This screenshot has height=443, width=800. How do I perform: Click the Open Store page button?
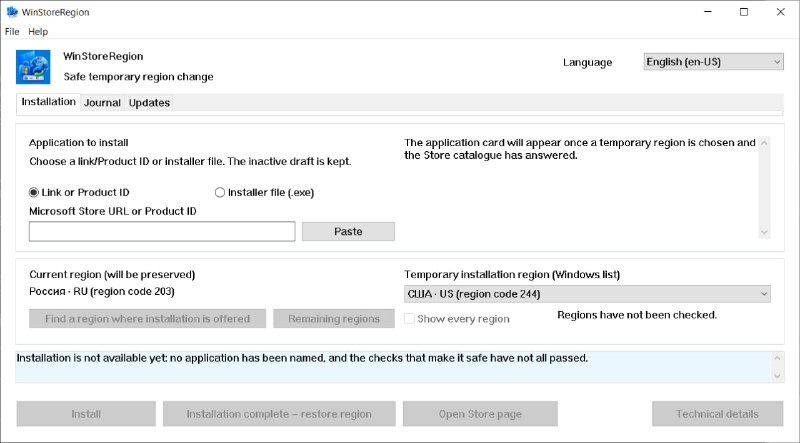click(x=480, y=414)
